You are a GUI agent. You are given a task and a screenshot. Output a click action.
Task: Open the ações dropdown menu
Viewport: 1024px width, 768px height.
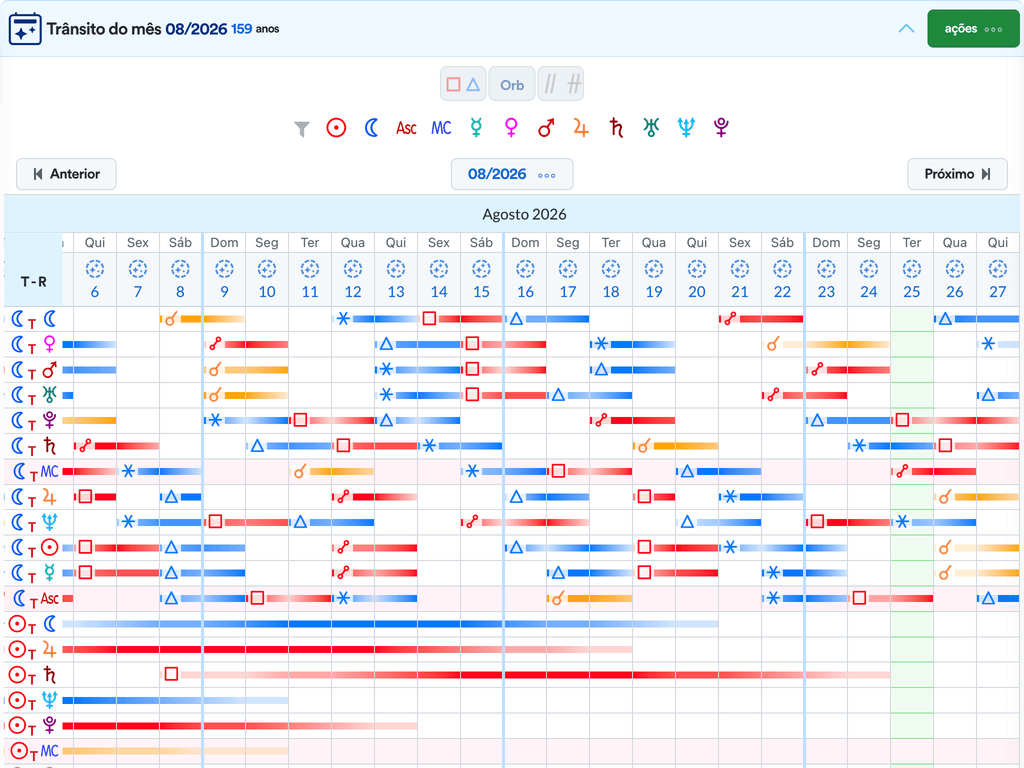[x=973, y=29]
